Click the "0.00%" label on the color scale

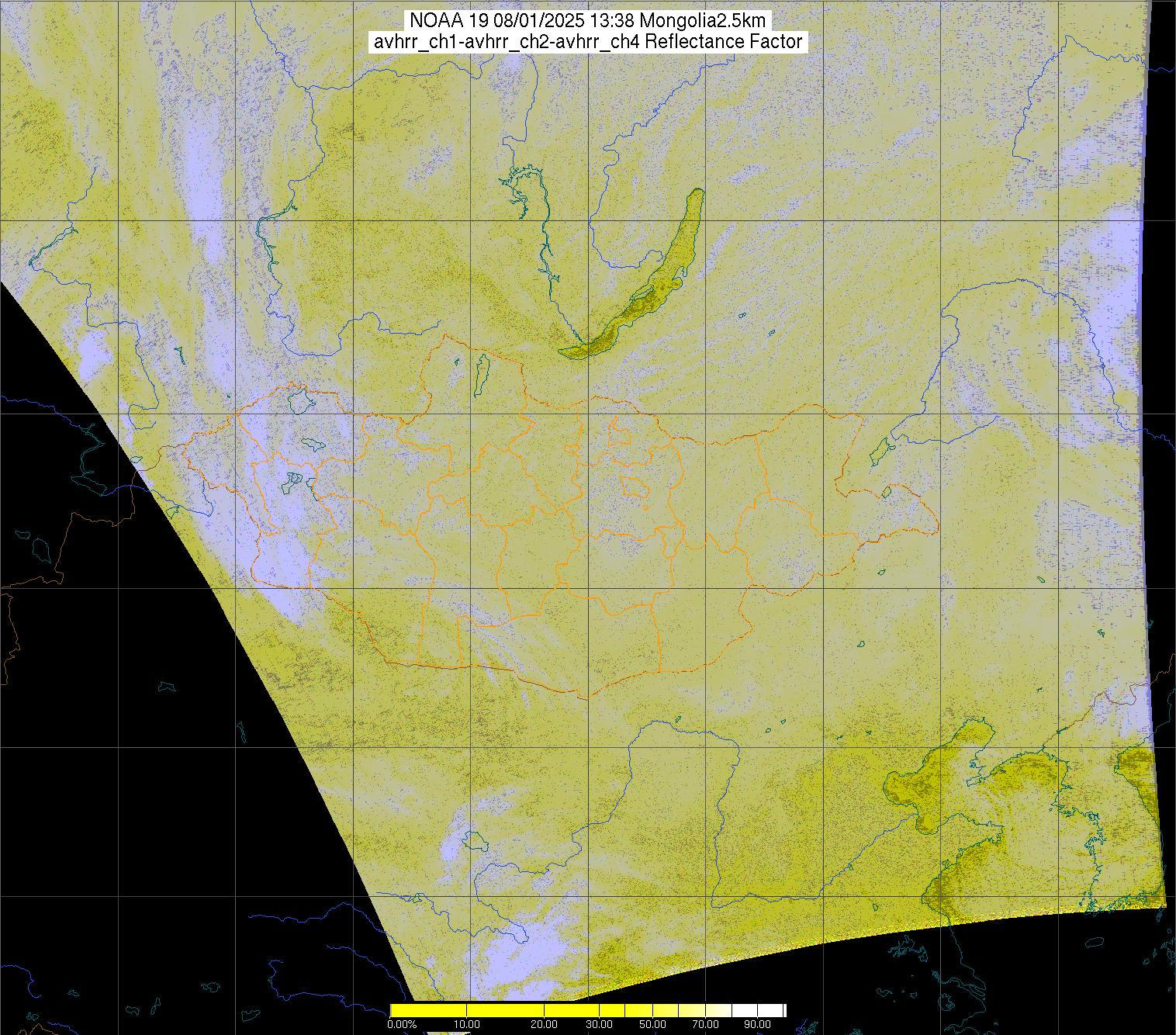pos(402,1024)
